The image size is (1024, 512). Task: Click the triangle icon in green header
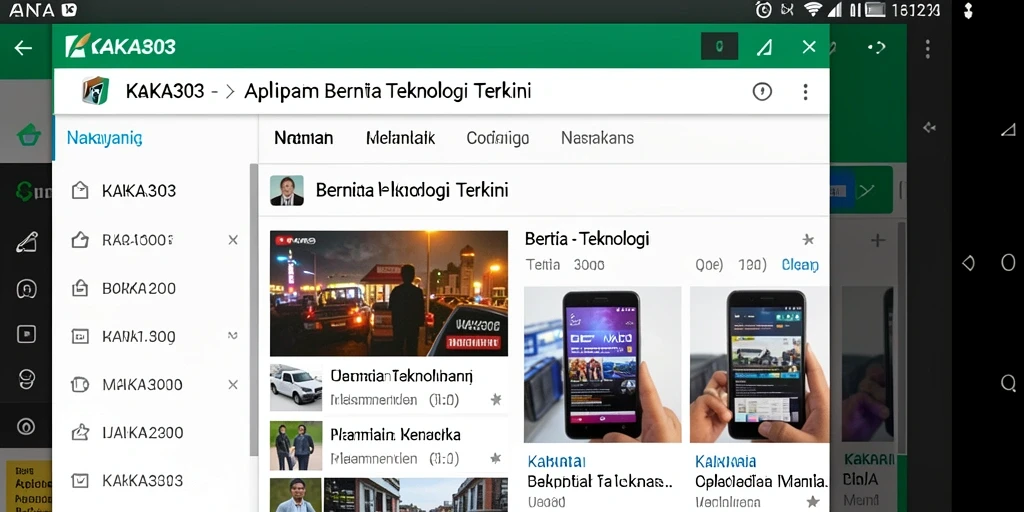tap(764, 47)
